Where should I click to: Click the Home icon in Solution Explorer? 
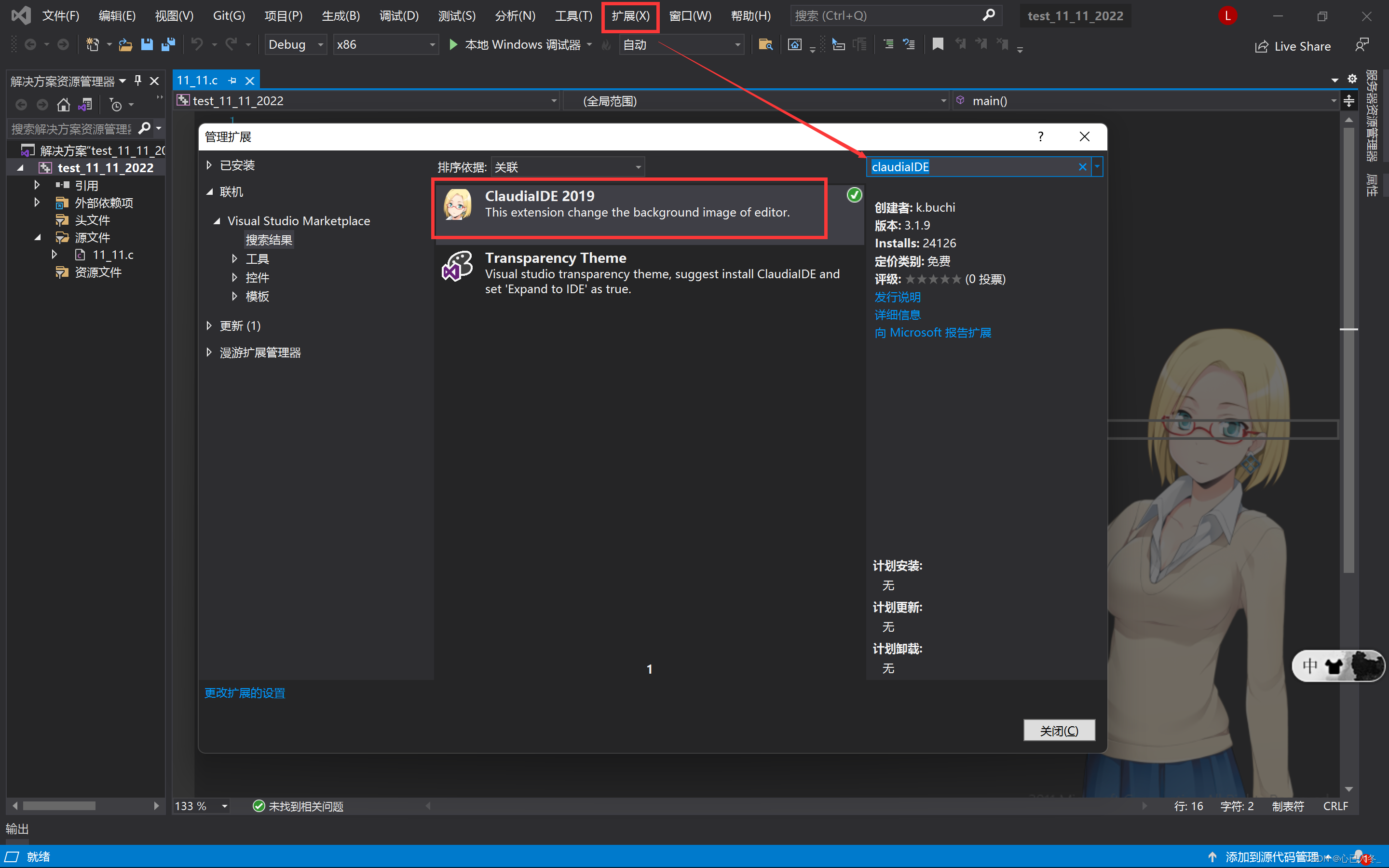(64, 105)
